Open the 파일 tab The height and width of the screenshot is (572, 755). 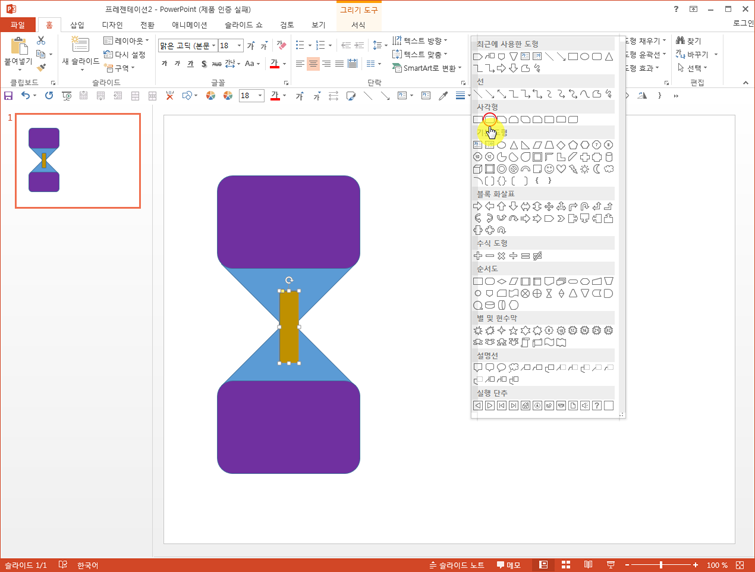[17, 25]
